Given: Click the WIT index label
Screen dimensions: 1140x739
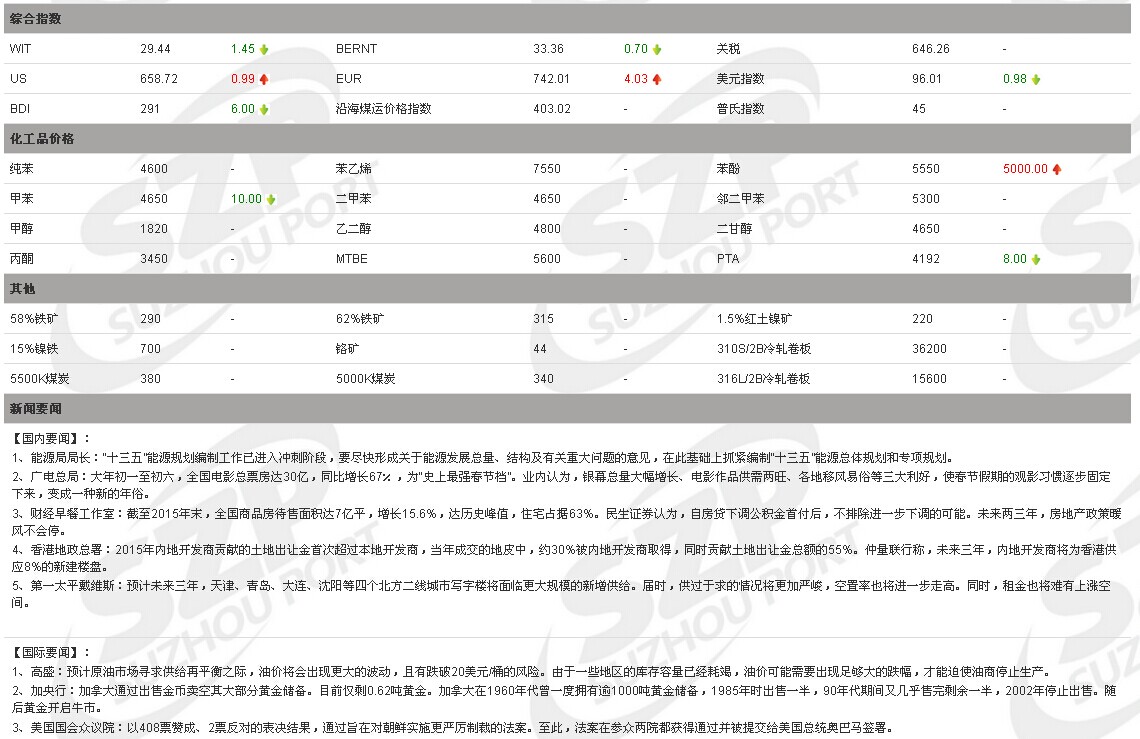Looking at the screenshot, I should tap(20, 49).
